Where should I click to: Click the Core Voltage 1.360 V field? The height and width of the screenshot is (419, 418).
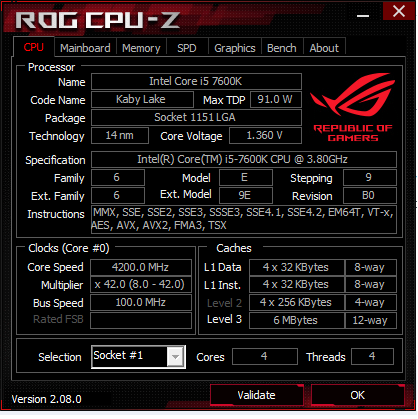point(265,135)
